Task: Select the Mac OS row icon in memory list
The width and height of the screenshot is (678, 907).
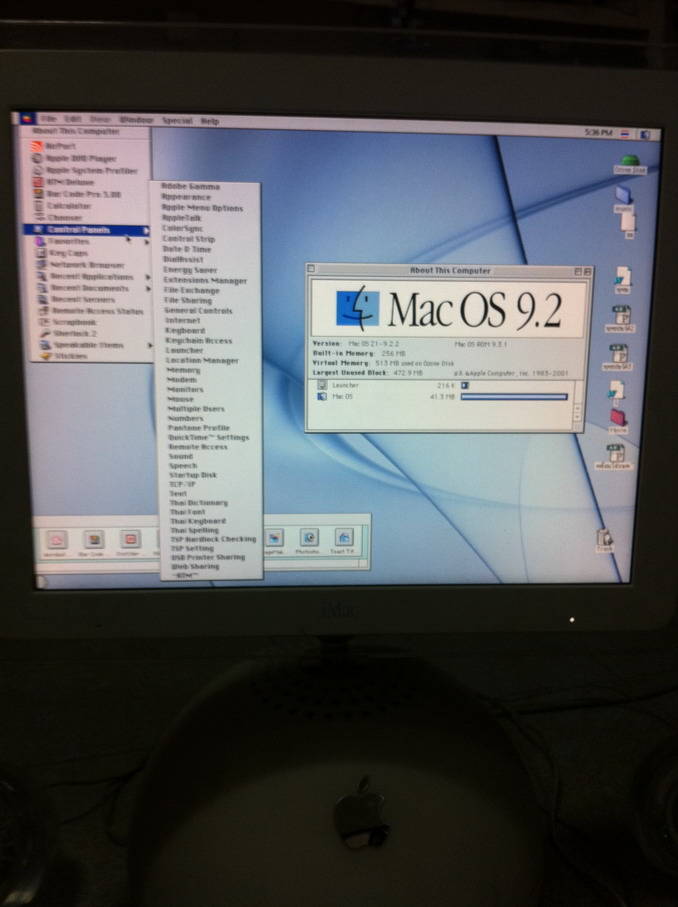Action: (322, 397)
